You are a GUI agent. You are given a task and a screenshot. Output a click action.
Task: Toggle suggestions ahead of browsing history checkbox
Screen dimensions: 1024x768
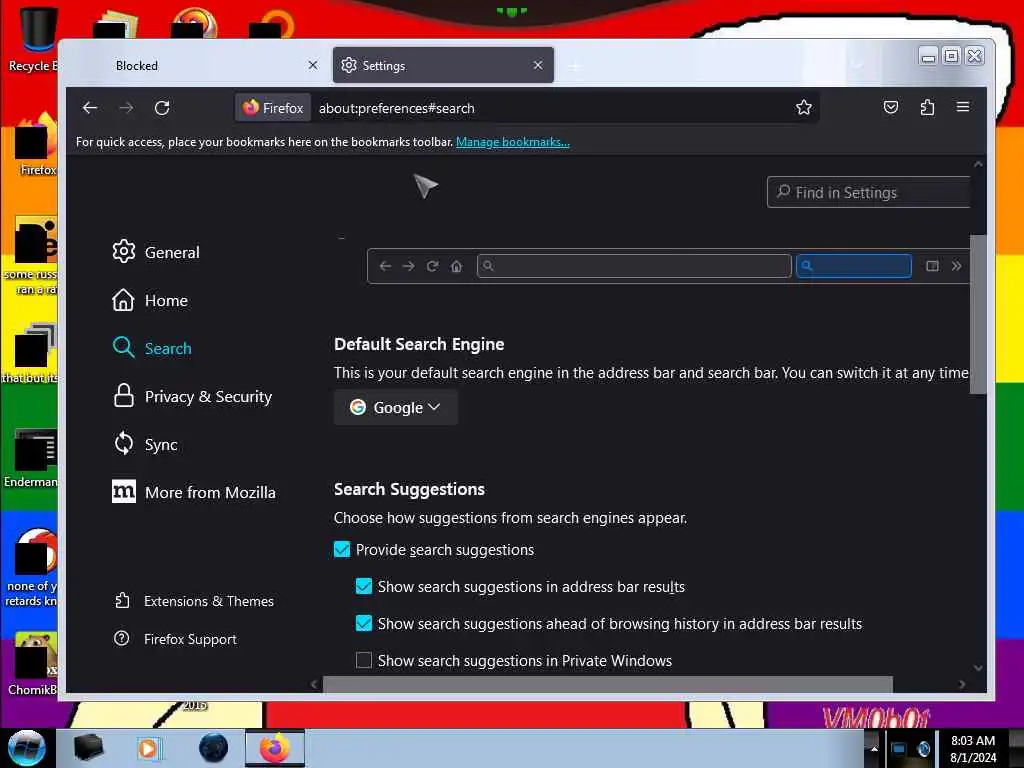point(364,624)
